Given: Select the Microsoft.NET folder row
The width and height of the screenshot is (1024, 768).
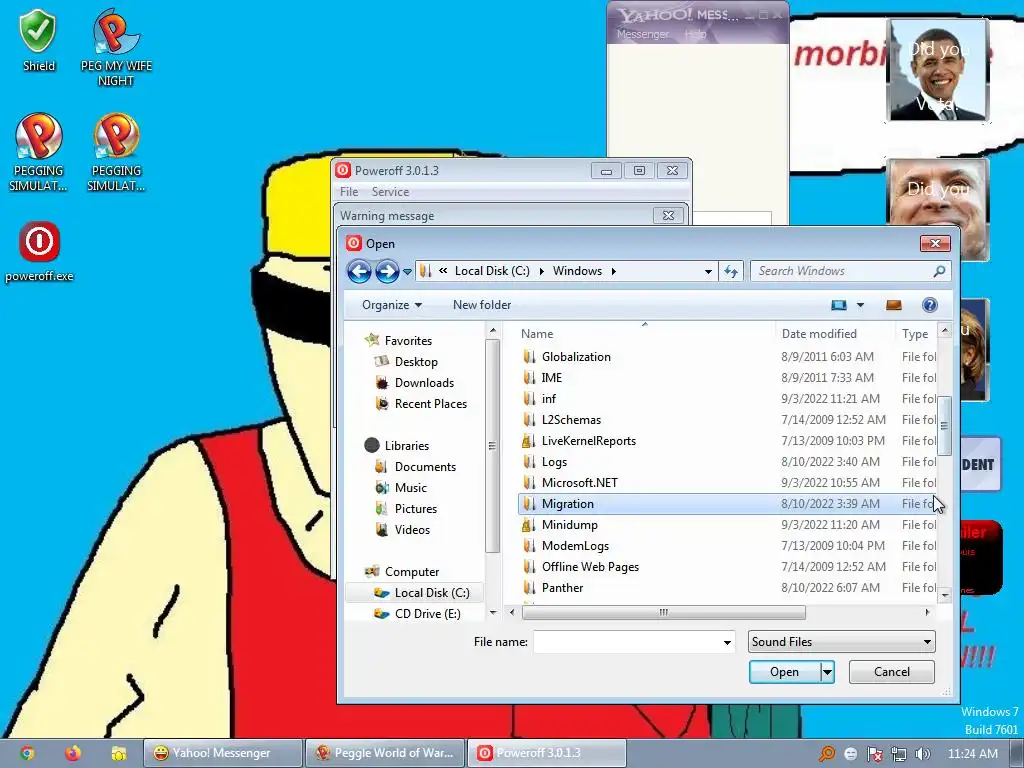Looking at the screenshot, I should coord(728,483).
